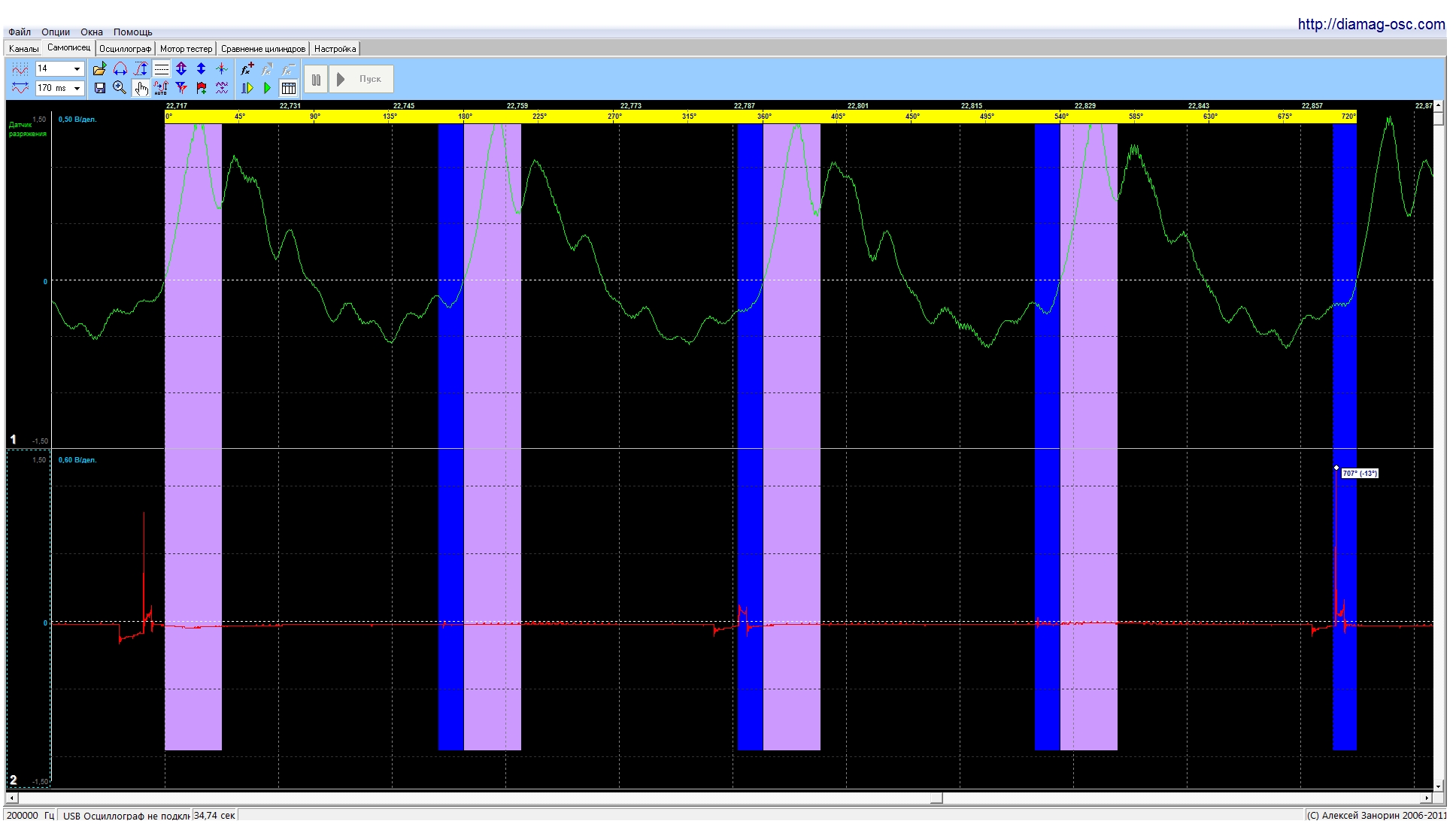1456x824 pixels.
Task: Click the numbered filter markers icon
Action: (x=181, y=88)
